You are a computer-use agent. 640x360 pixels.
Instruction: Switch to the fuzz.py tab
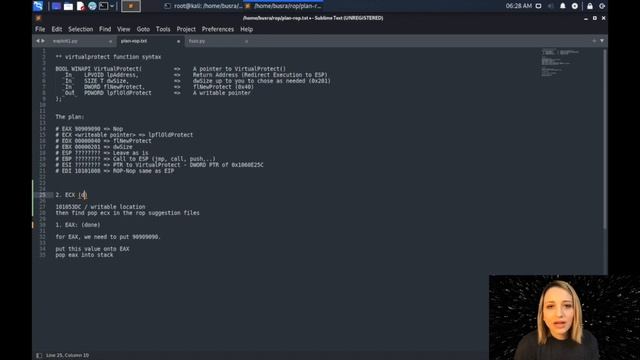tap(218, 41)
